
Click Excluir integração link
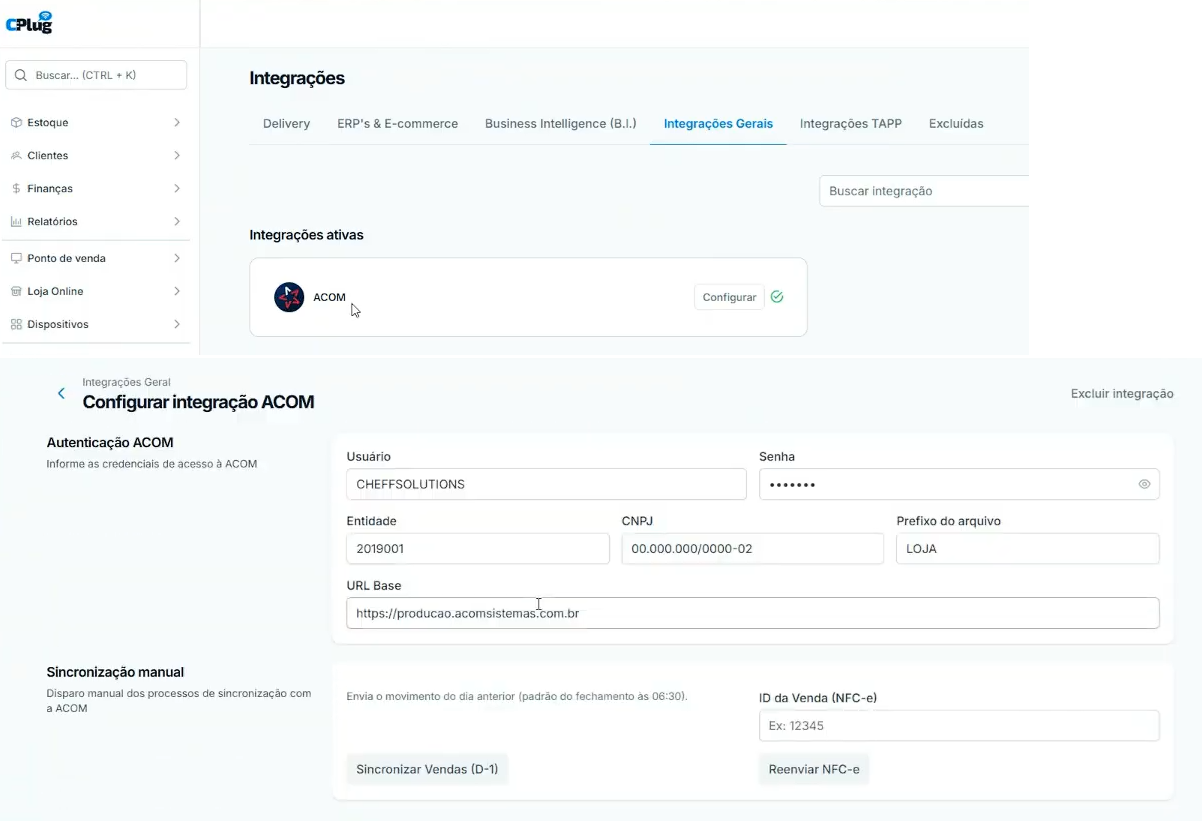tap(1122, 394)
